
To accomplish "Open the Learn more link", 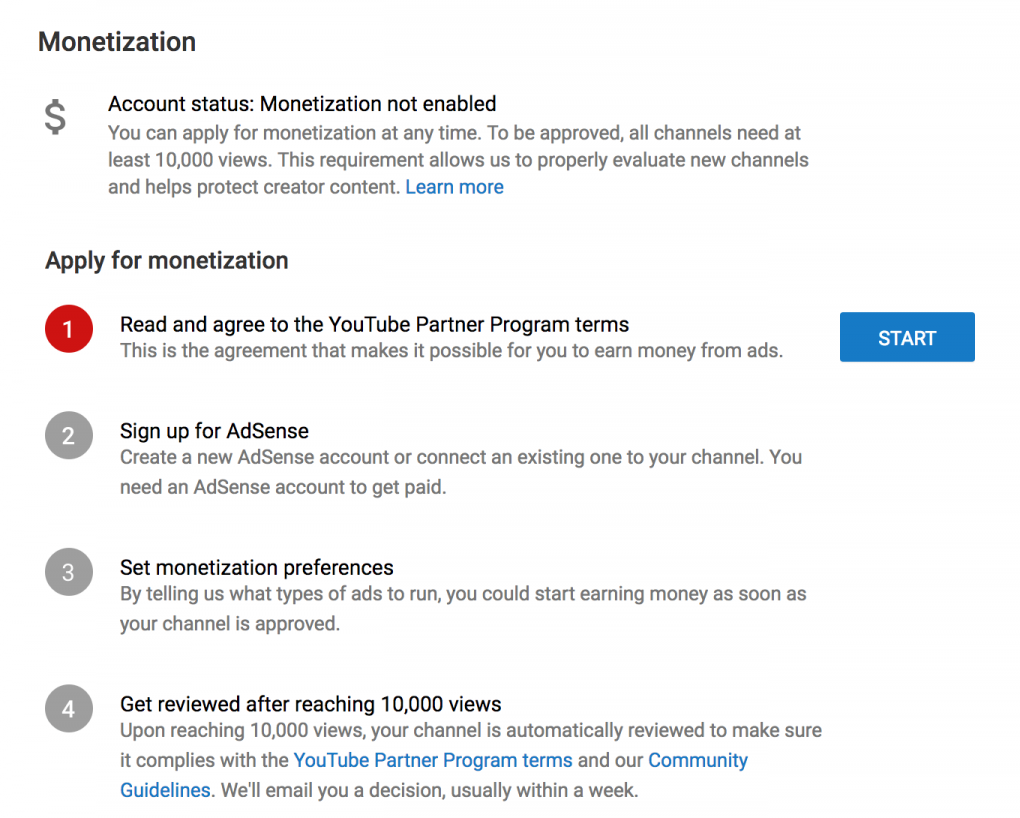I will click(454, 187).
